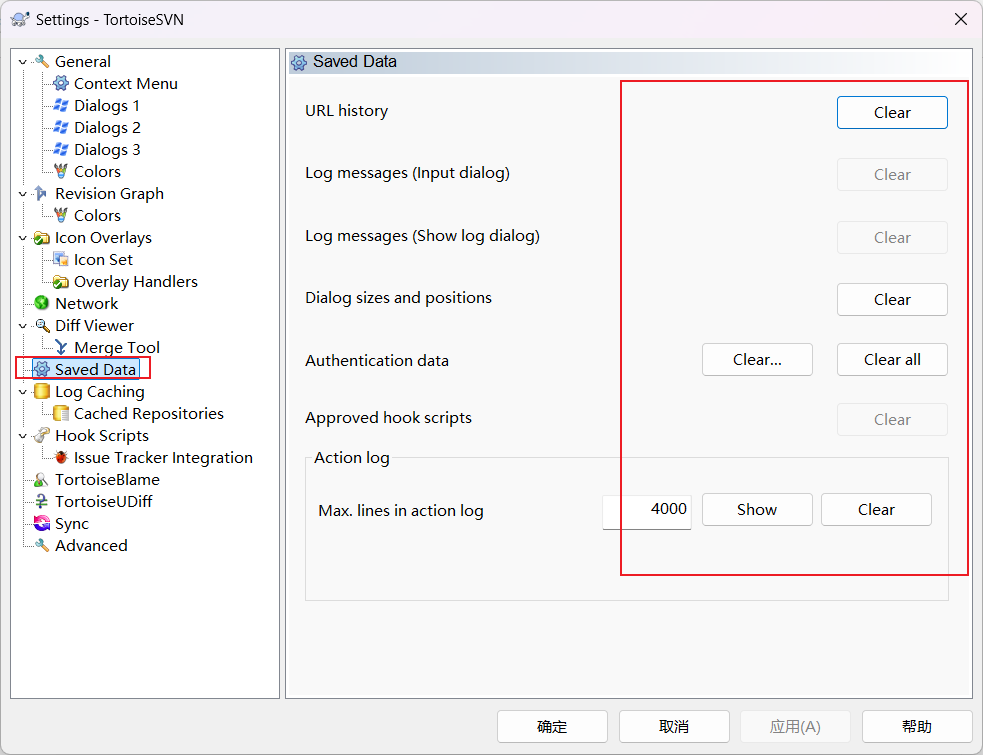983x755 pixels.
Task: Click the Saved Data header gear icon
Action: pos(299,62)
